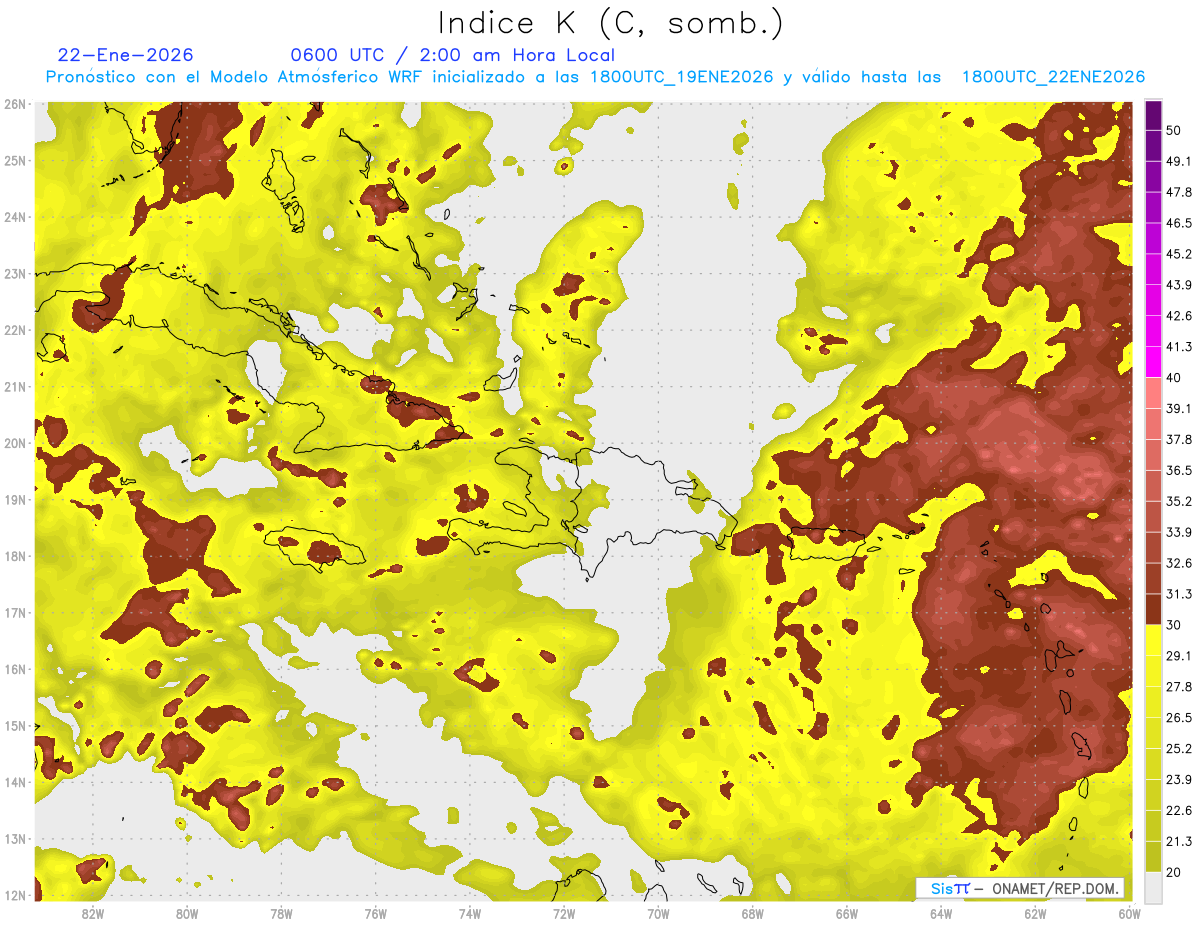Click the "46.5" color bar label
Image resolution: width=1200 pixels, height=927 pixels.
tap(1179, 223)
